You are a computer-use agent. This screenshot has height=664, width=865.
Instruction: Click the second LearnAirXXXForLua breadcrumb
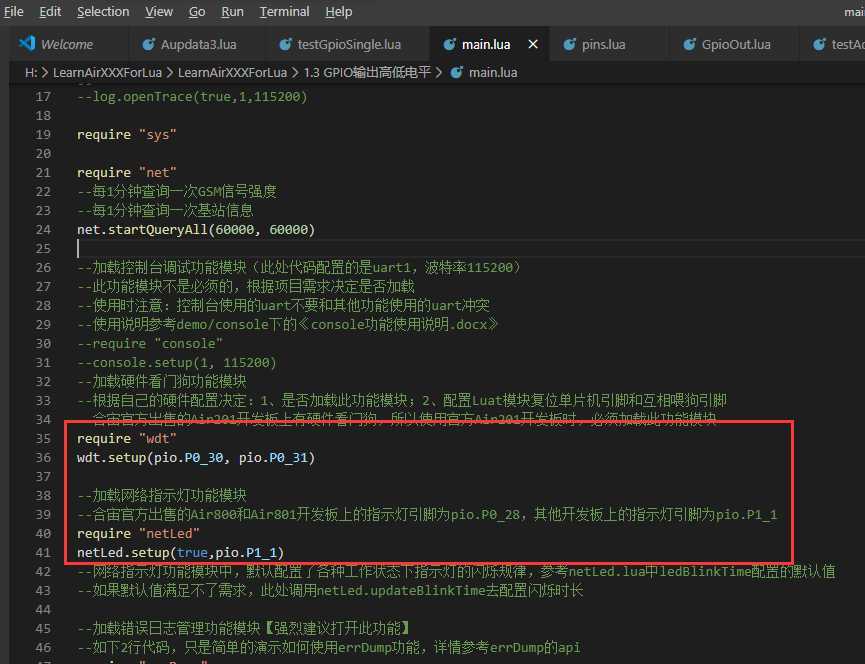coord(232,72)
